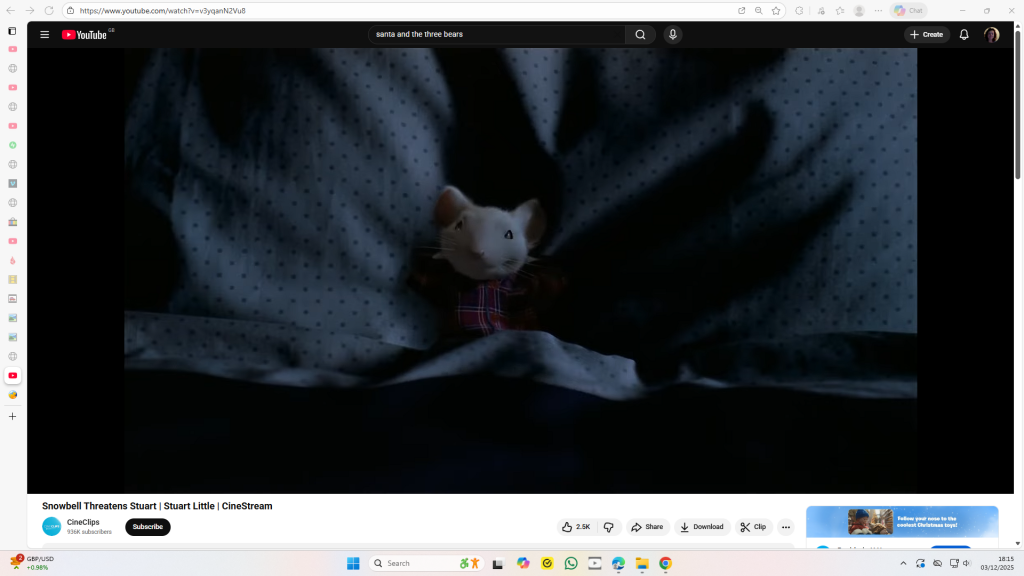Dislike the video with the thumbs down
The image size is (1024, 576).
tap(608, 527)
